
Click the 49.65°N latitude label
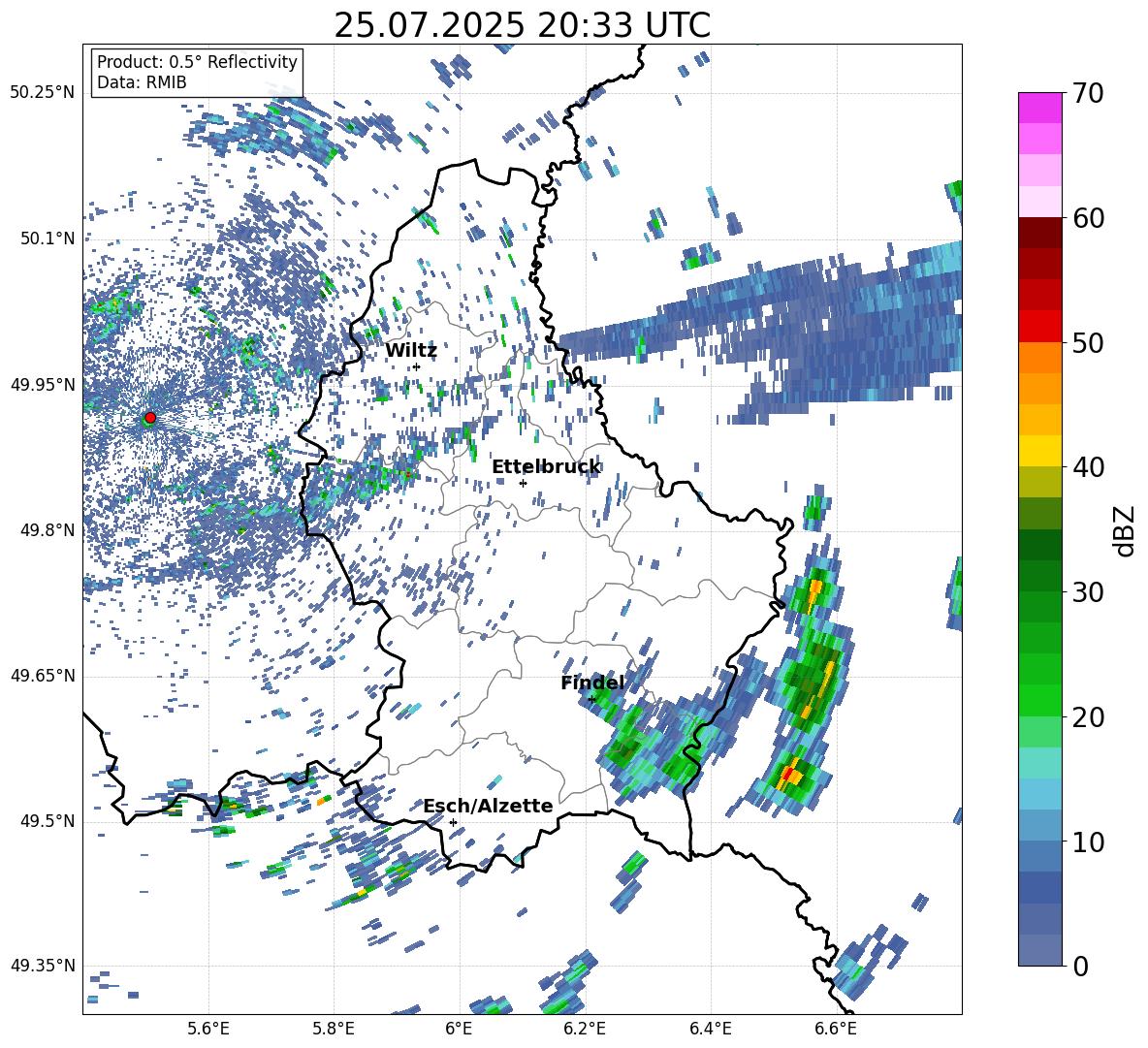pos(43,676)
